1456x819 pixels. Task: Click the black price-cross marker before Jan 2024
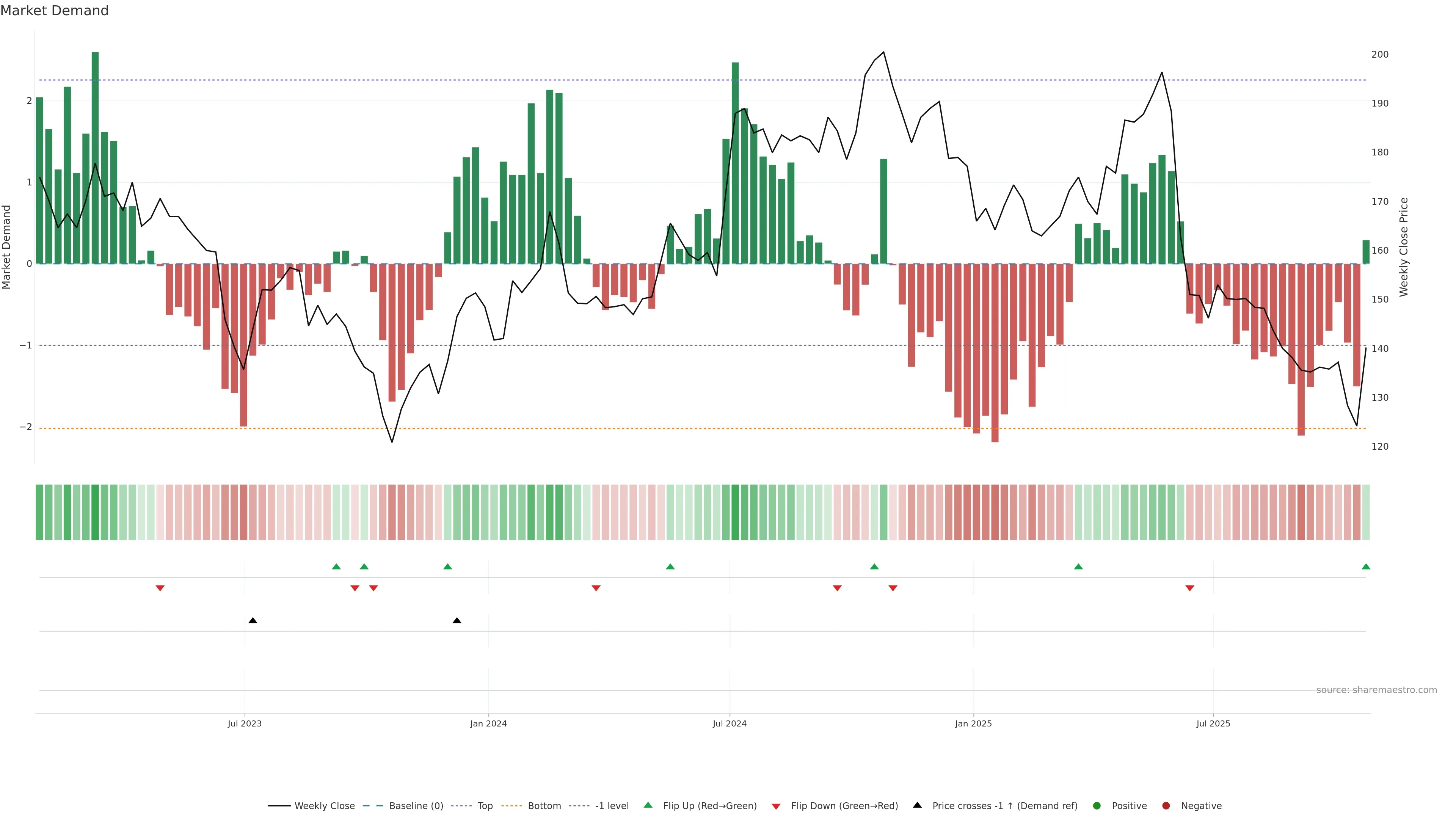click(x=457, y=621)
